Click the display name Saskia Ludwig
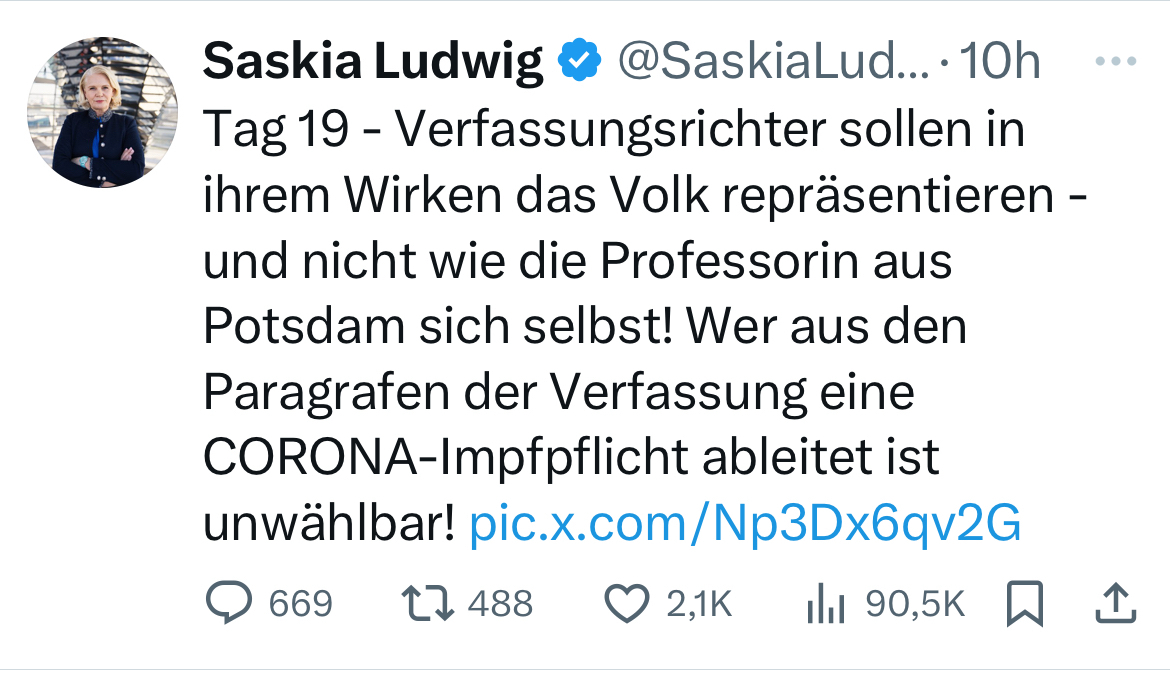This screenshot has height=675, width=1170. (373, 62)
